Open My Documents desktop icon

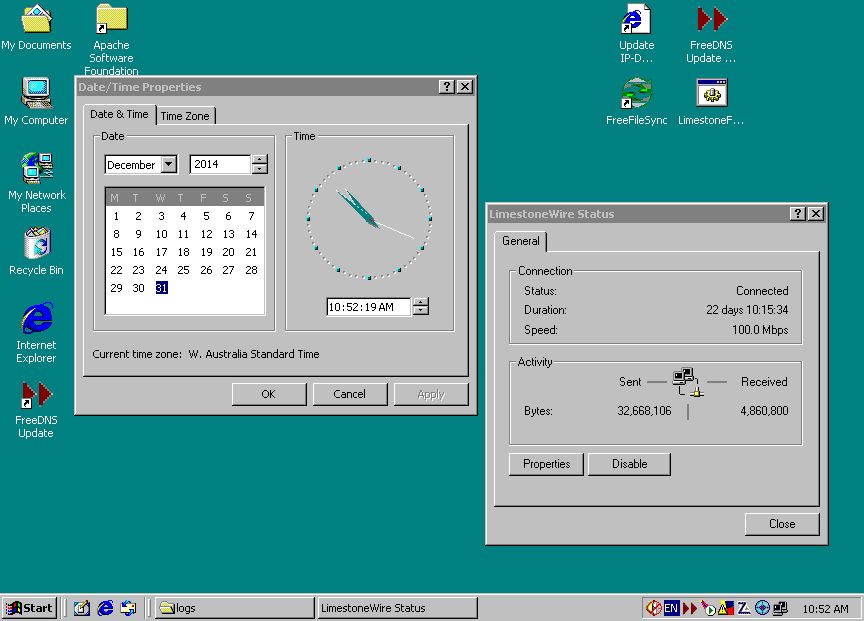click(x=36, y=26)
